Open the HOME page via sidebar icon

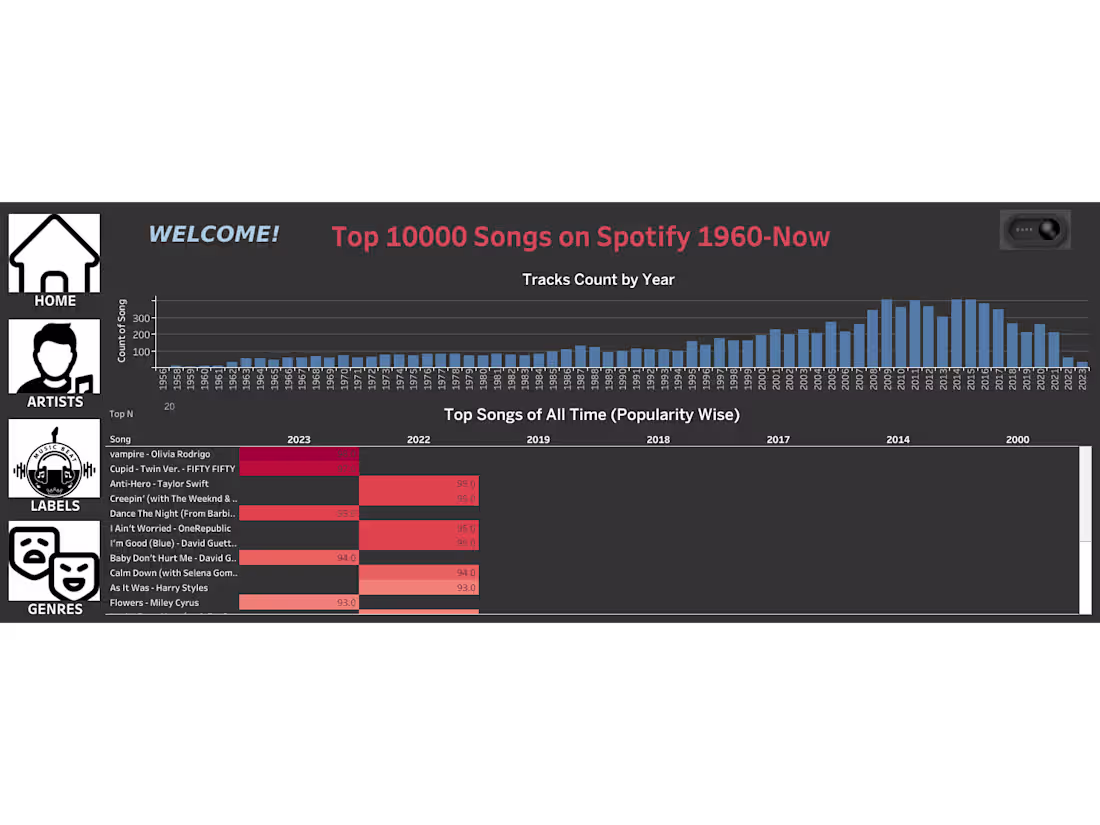(x=53, y=252)
